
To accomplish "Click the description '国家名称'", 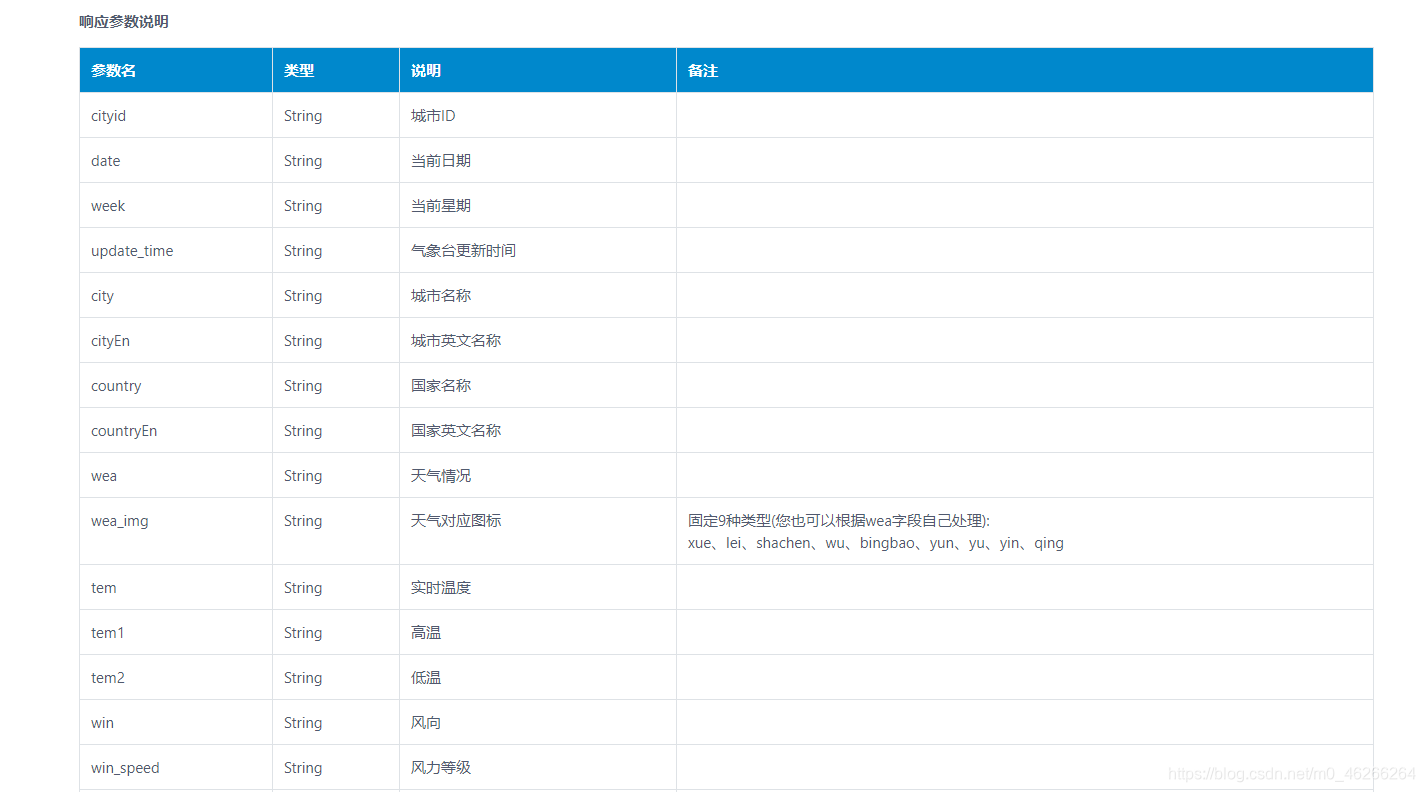I will pos(441,386).
